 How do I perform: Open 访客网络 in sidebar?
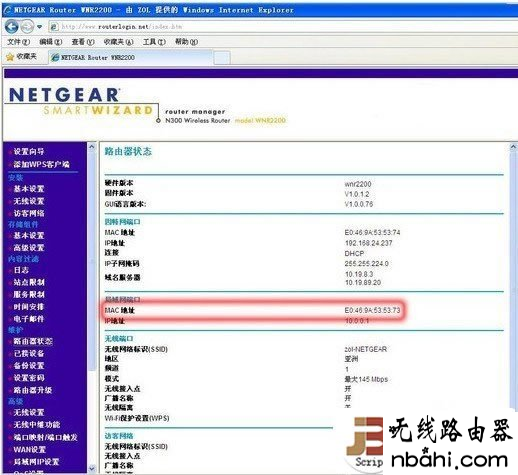coord(29,213)
